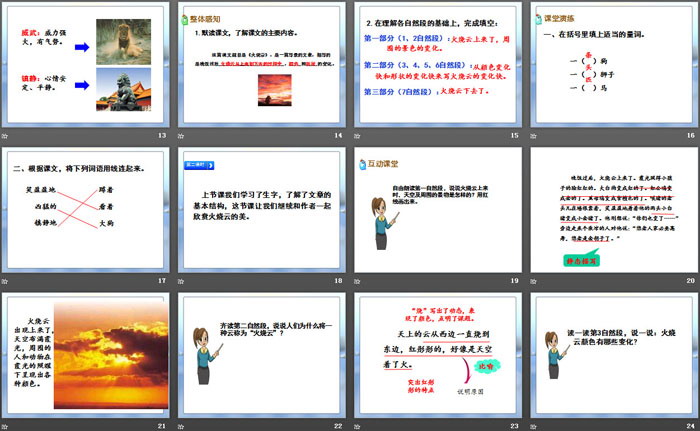The height and width of the screenshot is (431, 700).
Task: Select slide 14 thumbnail titled 整体感知
Action: pyautogui.click(x=262, y=64)
